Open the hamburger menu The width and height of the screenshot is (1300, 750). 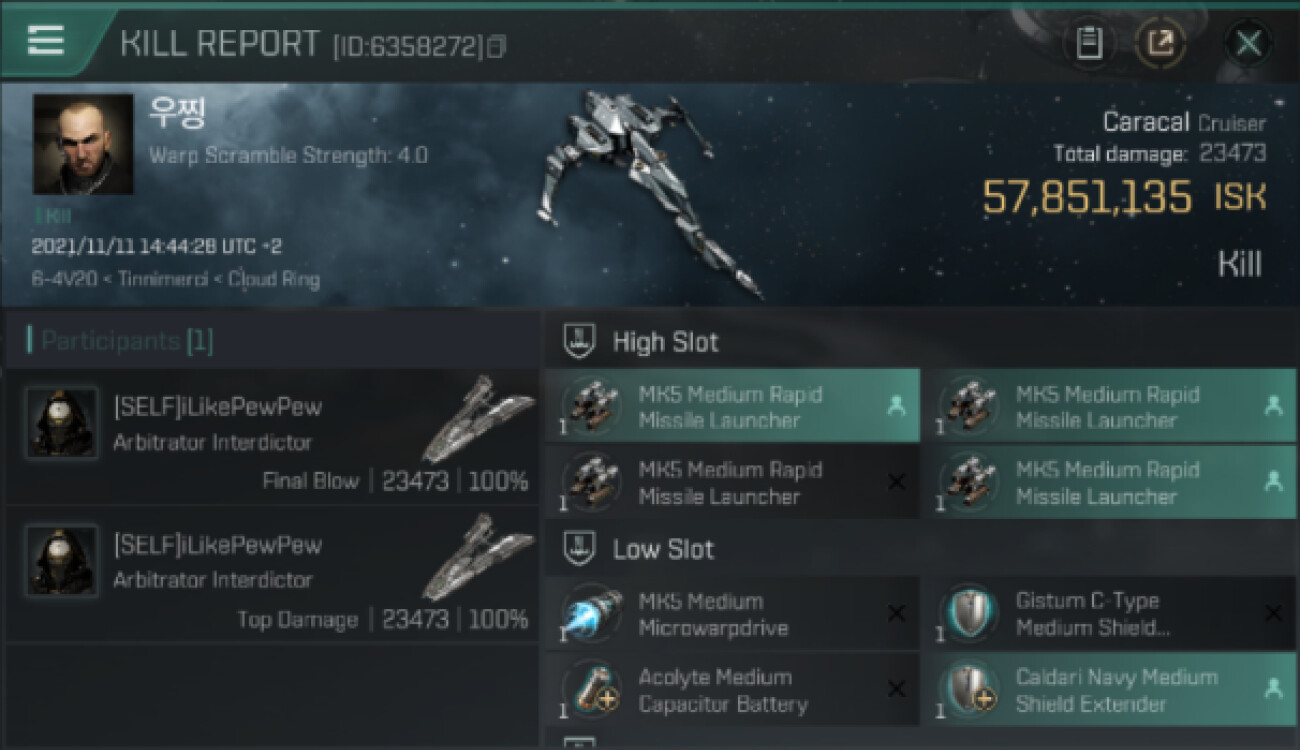point(46,40)
